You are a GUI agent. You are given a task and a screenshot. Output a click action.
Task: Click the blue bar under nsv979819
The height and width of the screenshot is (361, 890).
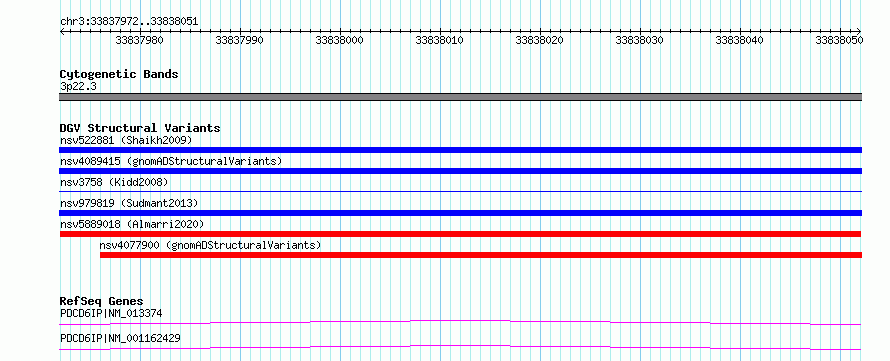[x=460, y=213]
